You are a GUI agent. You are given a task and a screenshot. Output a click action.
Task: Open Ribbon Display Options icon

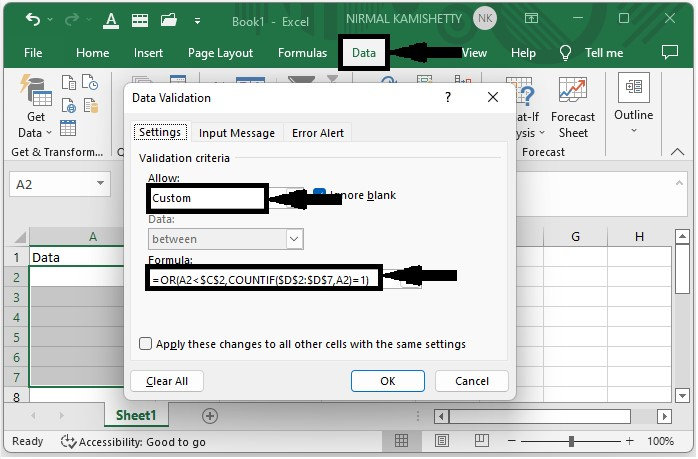(x=531, y=19)
